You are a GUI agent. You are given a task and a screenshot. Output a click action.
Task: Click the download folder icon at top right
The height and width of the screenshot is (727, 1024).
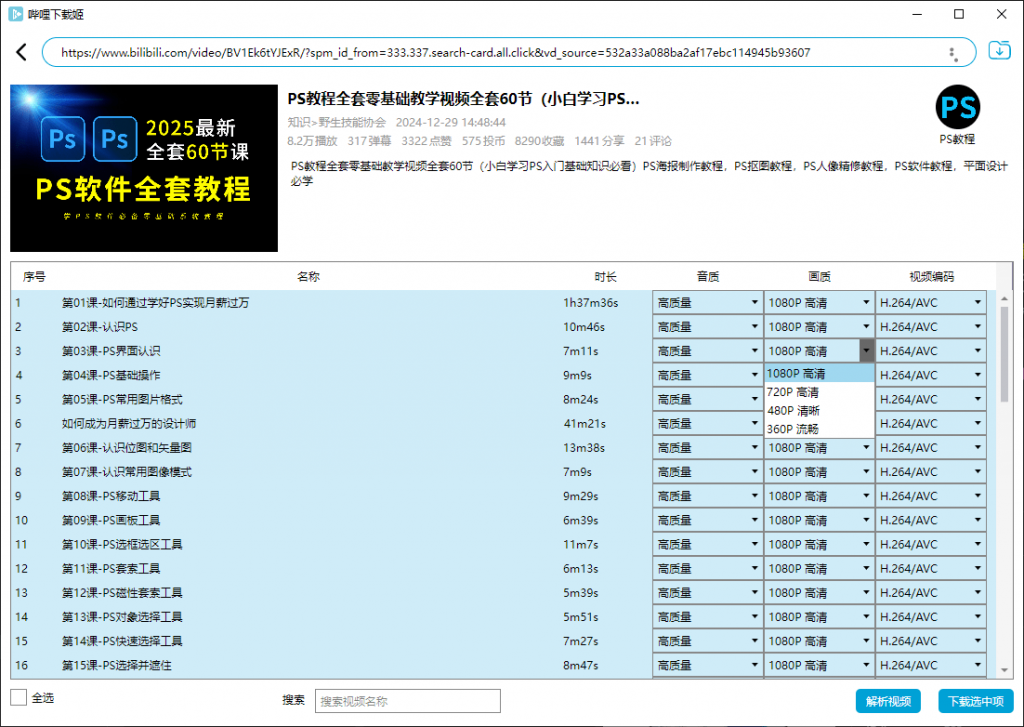pos(1001,51)
